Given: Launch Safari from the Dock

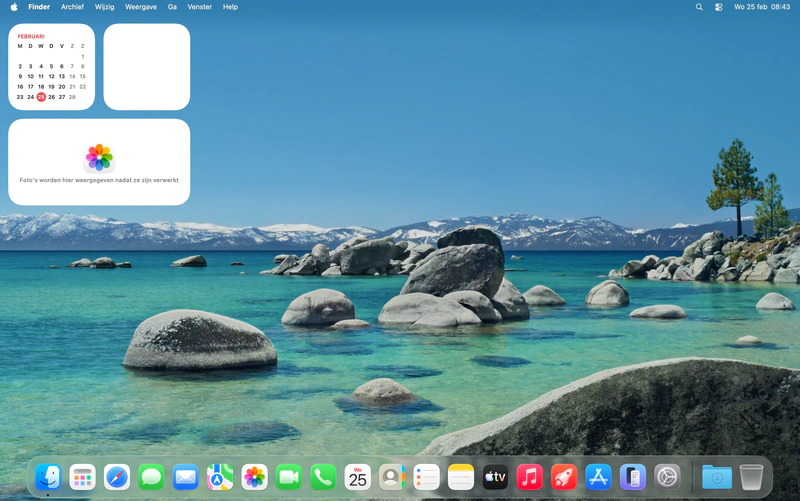Looking at the screenshot, I should tap(117, 478).
